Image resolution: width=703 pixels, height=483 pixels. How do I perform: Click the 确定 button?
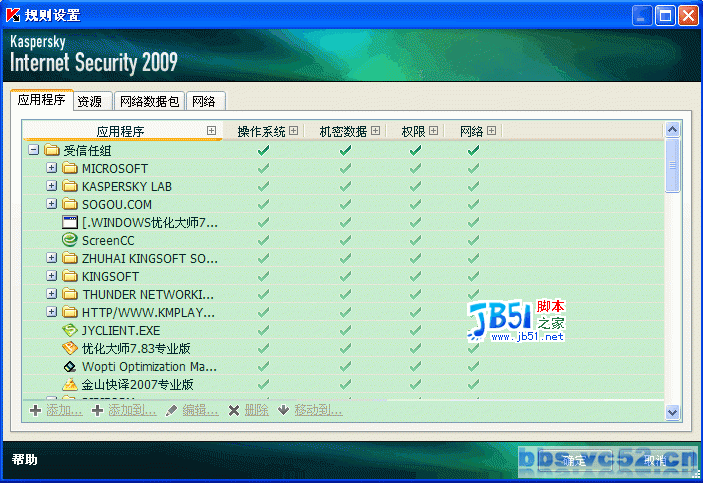pos(575,461)
